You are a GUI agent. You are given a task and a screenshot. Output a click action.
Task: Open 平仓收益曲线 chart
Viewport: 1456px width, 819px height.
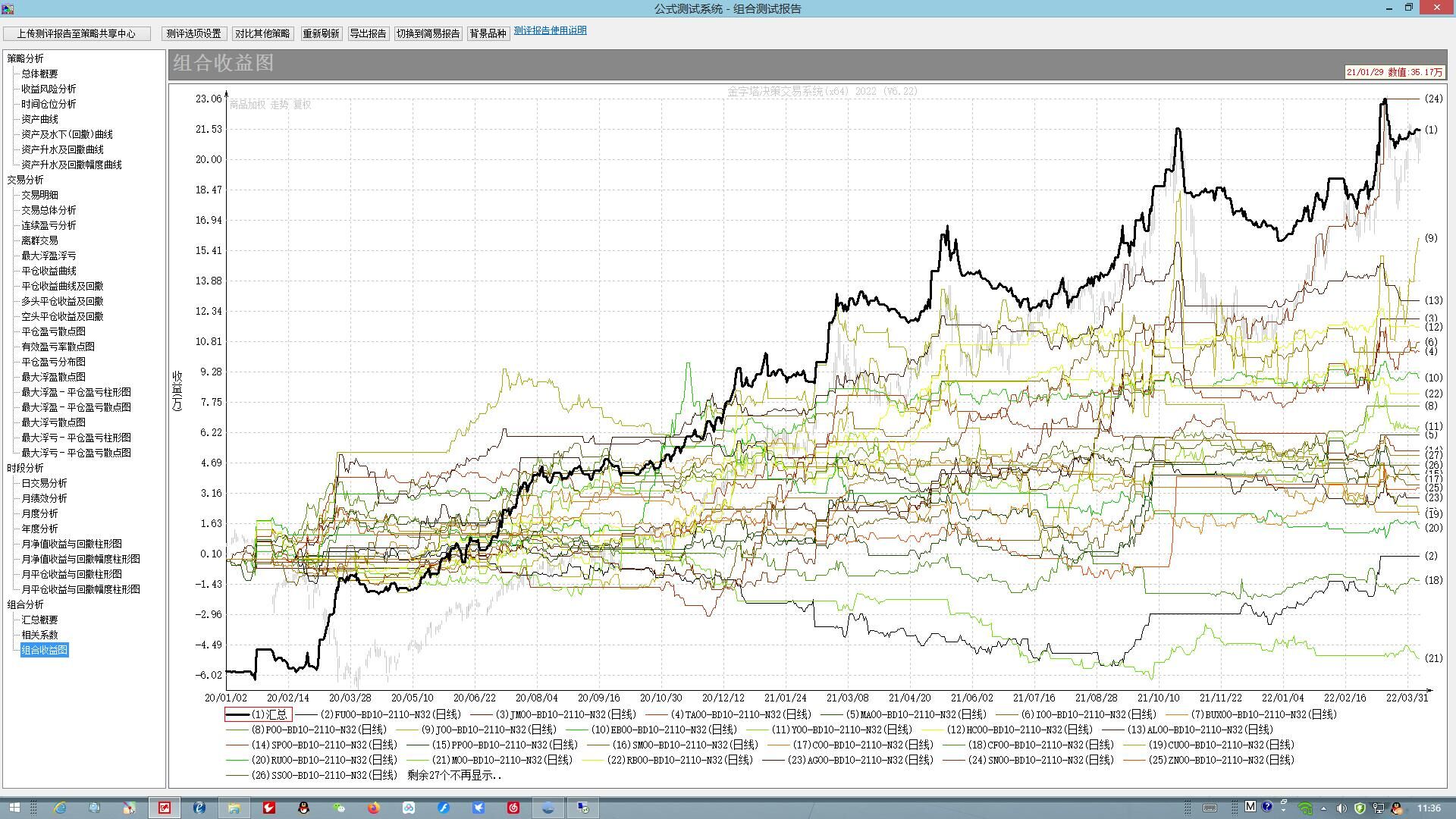click(x=49, y=271)
